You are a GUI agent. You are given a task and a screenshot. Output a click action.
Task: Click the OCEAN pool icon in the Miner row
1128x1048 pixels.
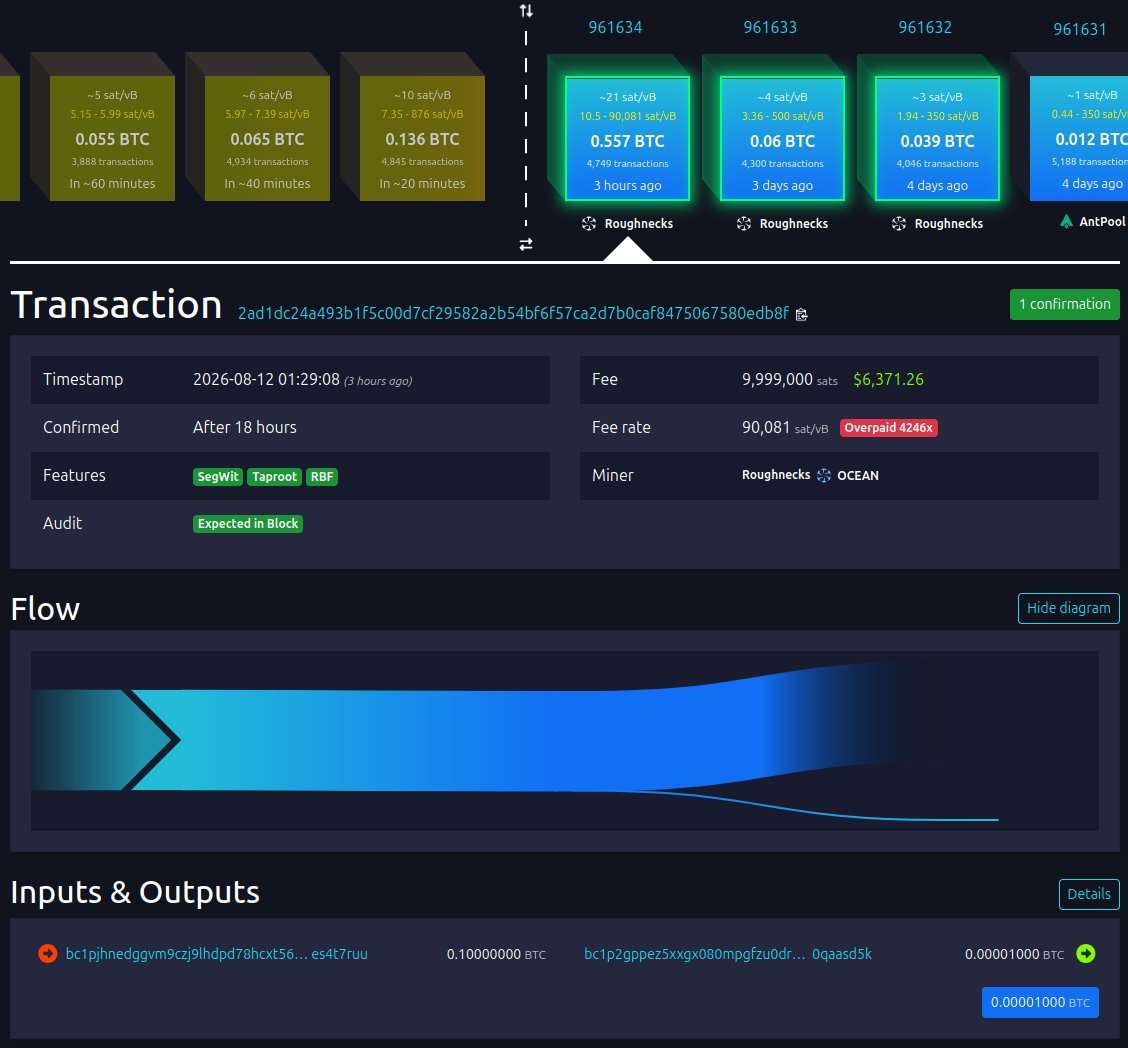point(824,475)
